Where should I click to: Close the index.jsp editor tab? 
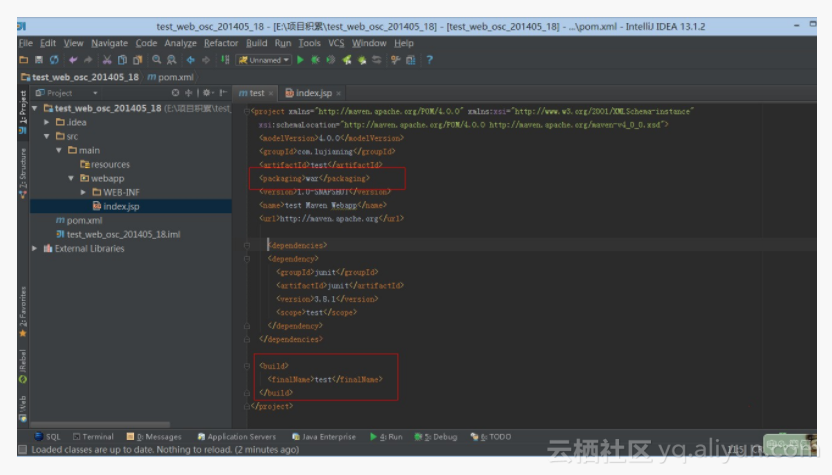coord(338,93)
